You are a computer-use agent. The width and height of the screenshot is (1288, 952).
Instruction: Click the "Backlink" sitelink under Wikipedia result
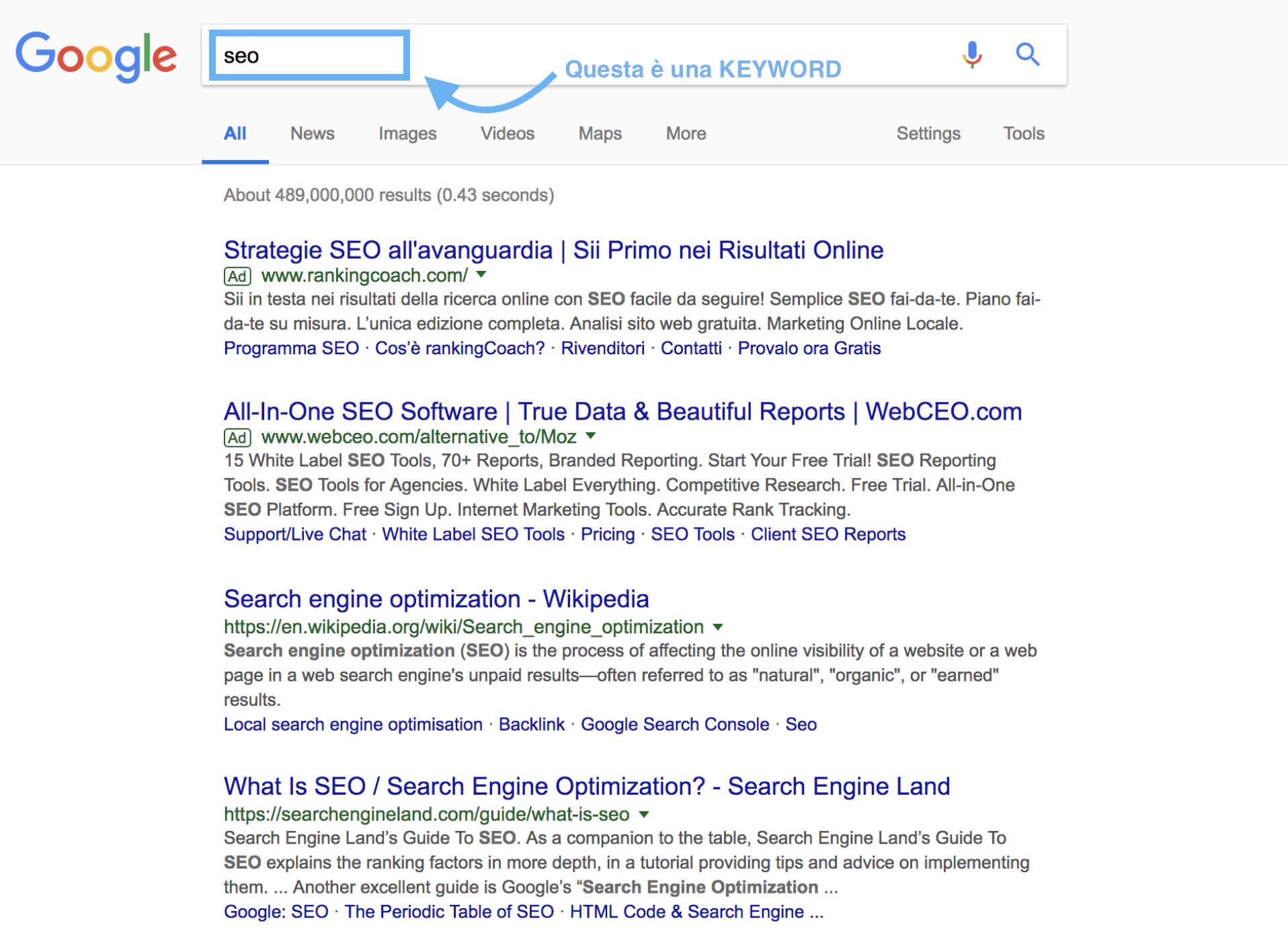[x=531, y=724]
